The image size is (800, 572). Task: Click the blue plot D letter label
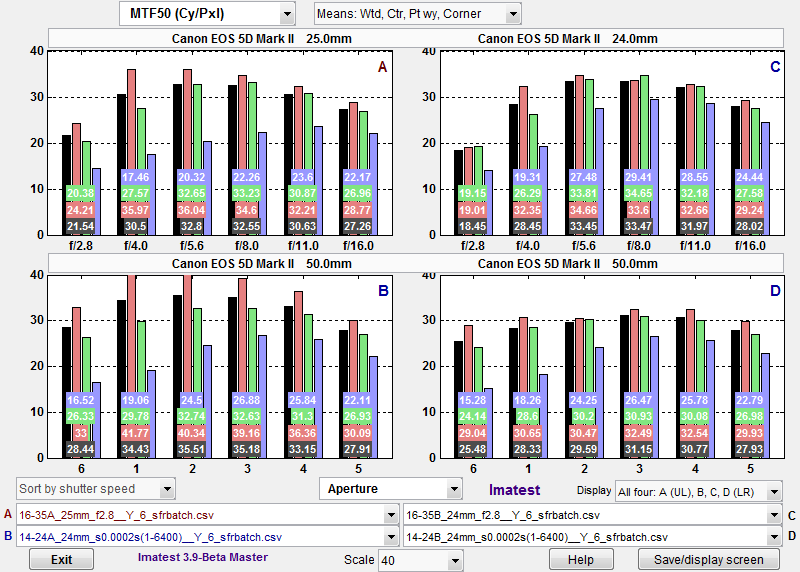coord(775,290)
